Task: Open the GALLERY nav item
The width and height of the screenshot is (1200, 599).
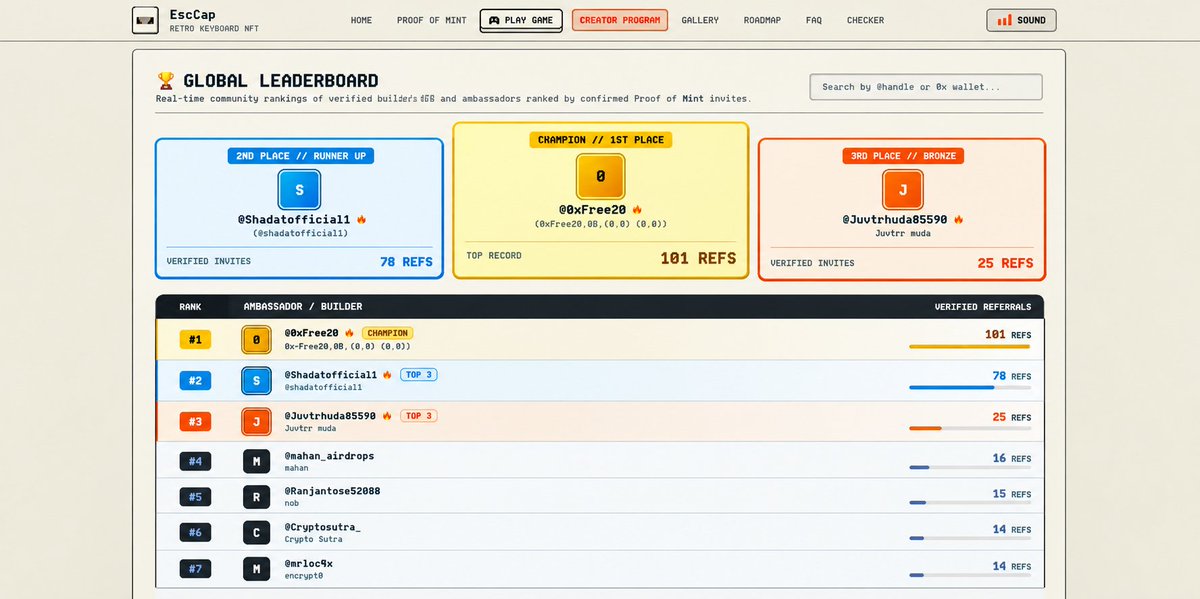Action: [700, 20]
